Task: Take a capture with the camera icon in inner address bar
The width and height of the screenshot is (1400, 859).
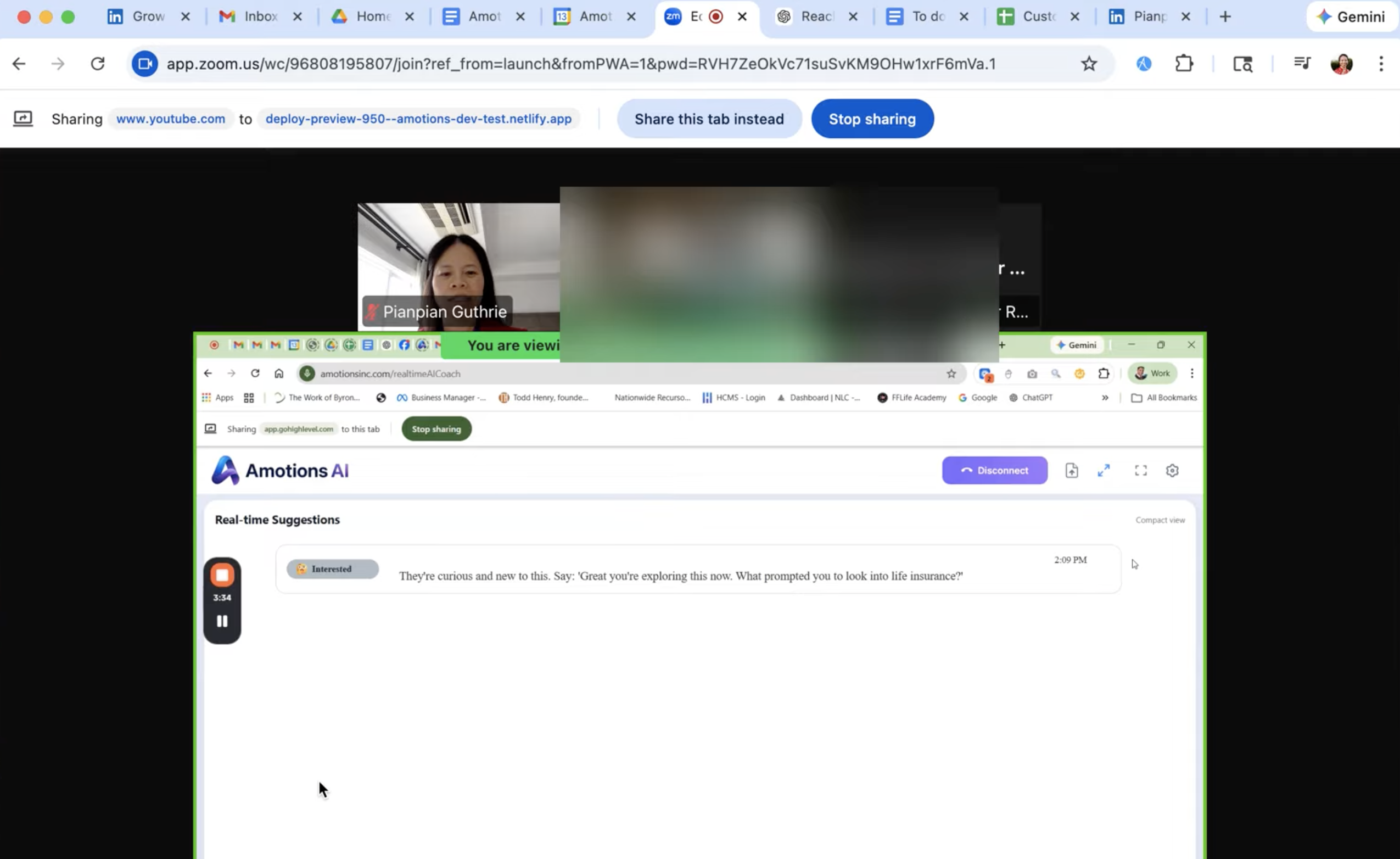Action: point(1032,373)
